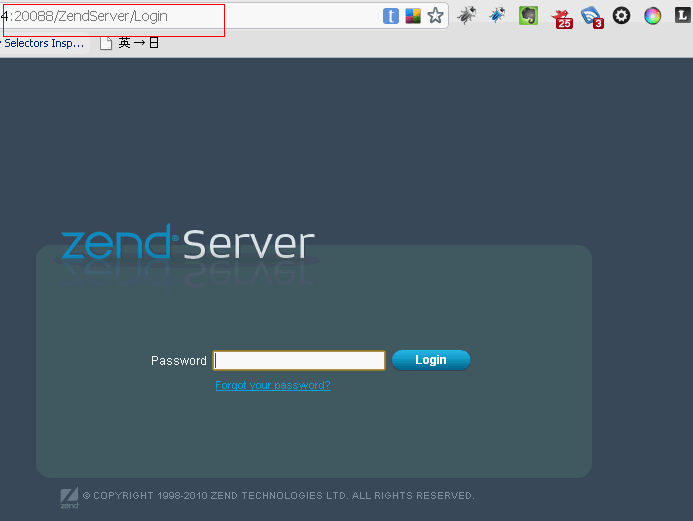Click the copyright Zend Technologies footer text
Screen dimensions: 693x521
[x=278, y=496]
